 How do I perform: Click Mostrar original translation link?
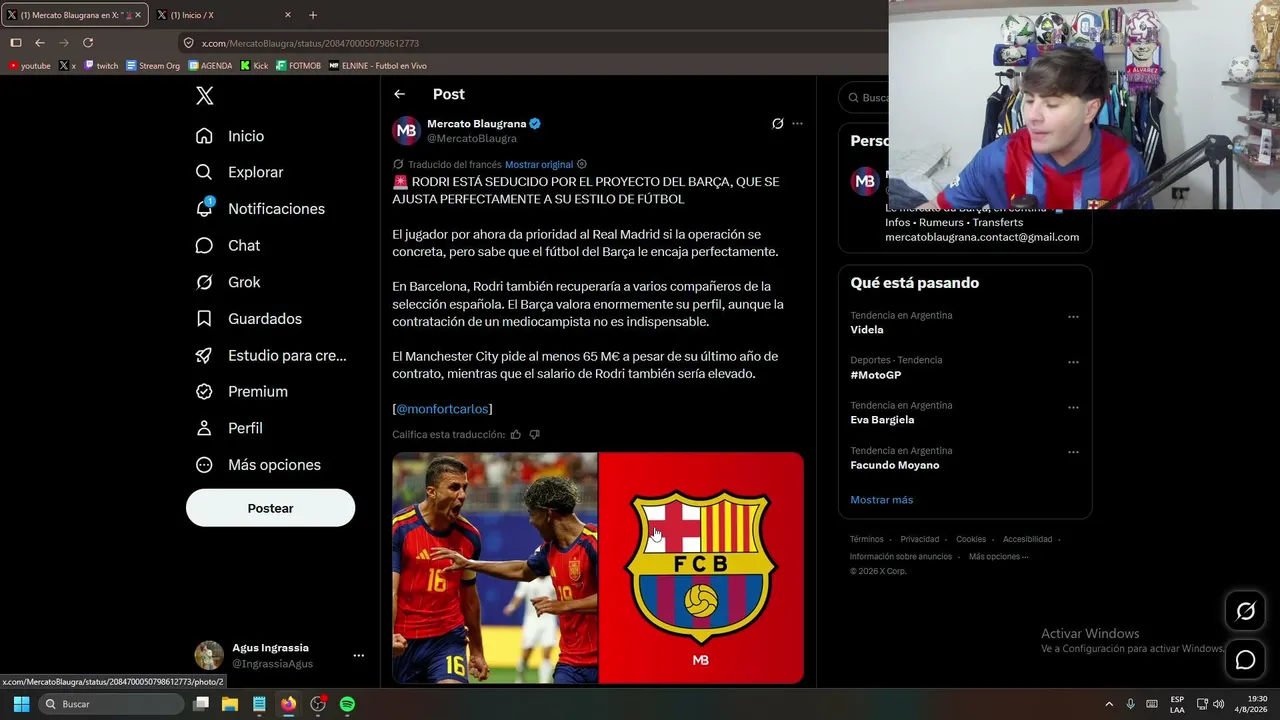[x=539, y=165]
